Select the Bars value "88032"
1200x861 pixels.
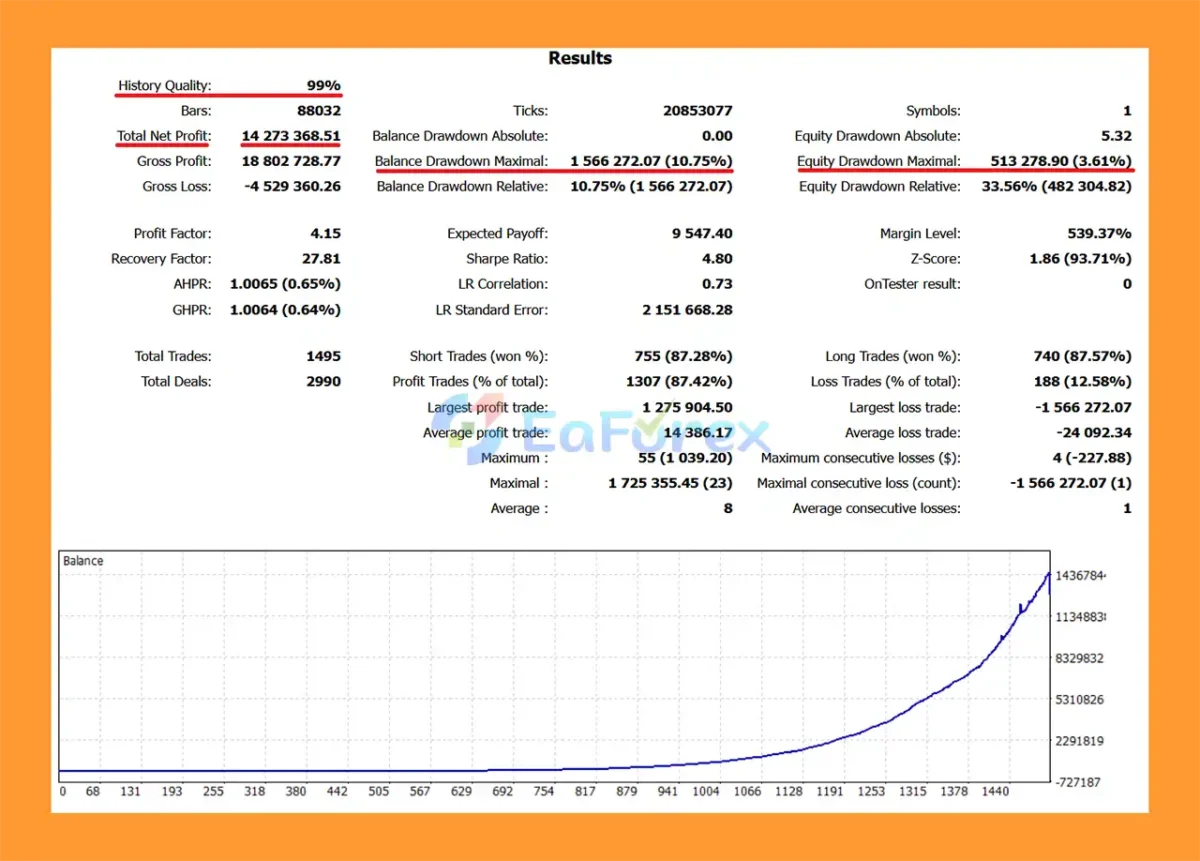coord(319,111)
